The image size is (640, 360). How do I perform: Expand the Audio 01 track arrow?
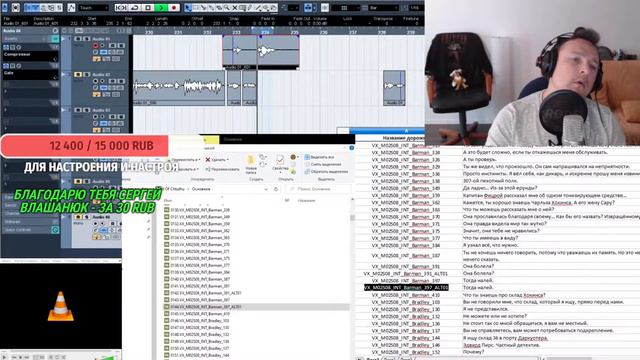(64, 39)
